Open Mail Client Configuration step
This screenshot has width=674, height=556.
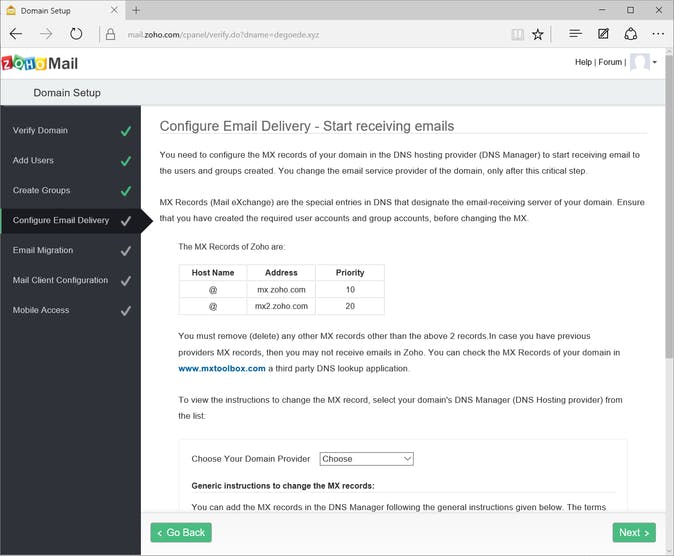pyautogui.click(x=60, y=280)
